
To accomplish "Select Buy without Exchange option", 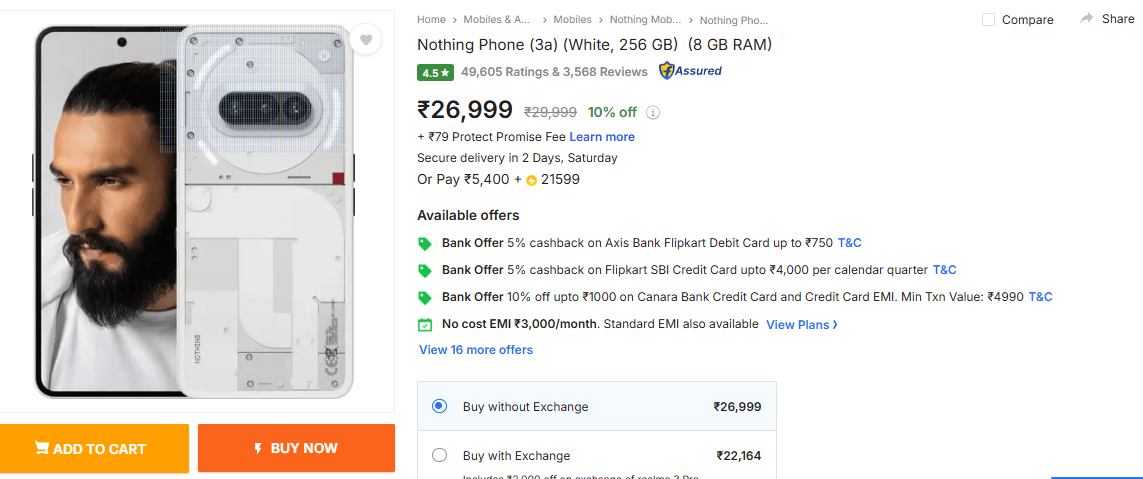I will point(439,406).
